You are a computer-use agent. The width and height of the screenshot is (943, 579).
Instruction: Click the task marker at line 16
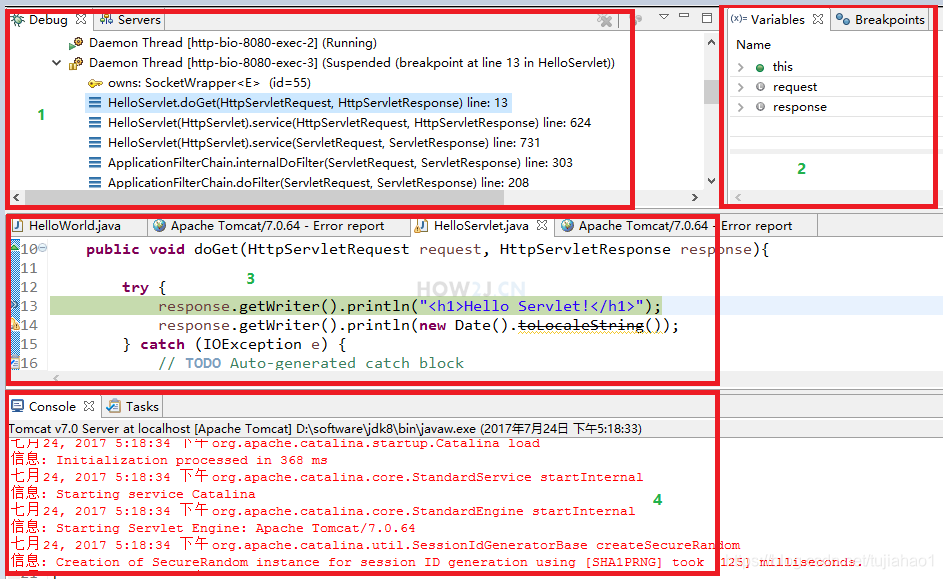click(15, 363)
